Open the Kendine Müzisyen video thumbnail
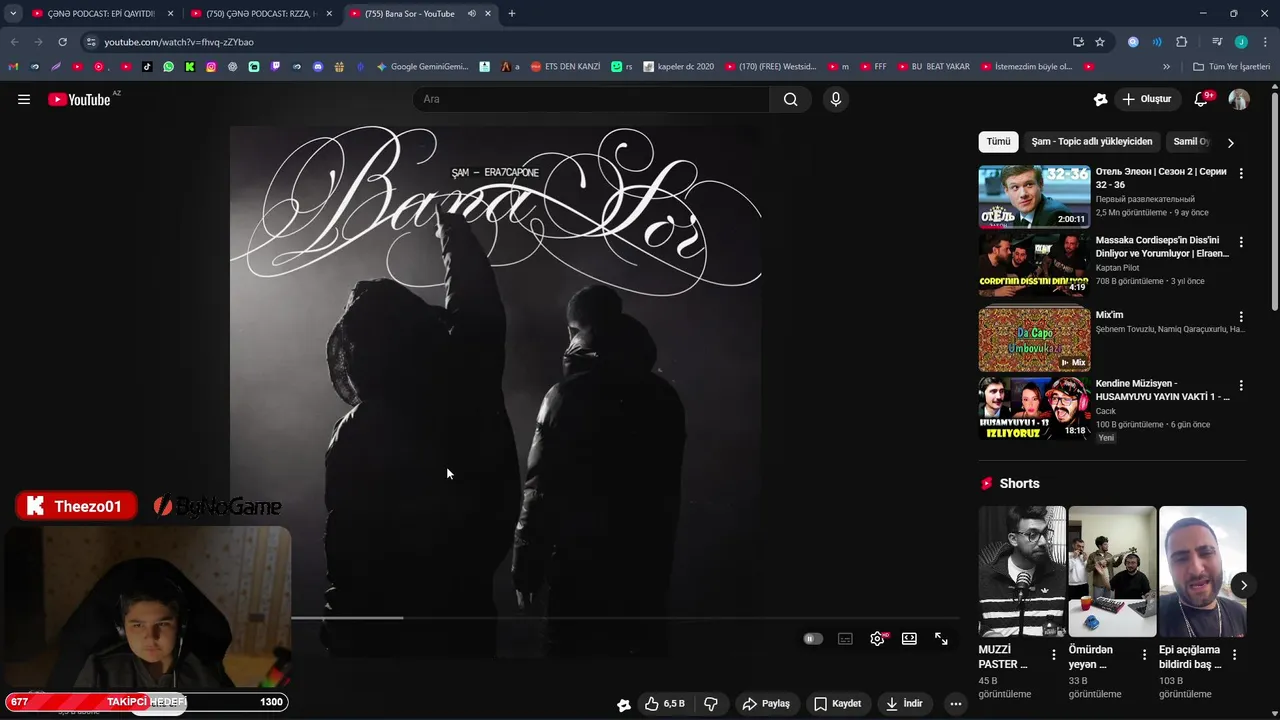This screenshot has height=720, width=1280. [1034, 408]
